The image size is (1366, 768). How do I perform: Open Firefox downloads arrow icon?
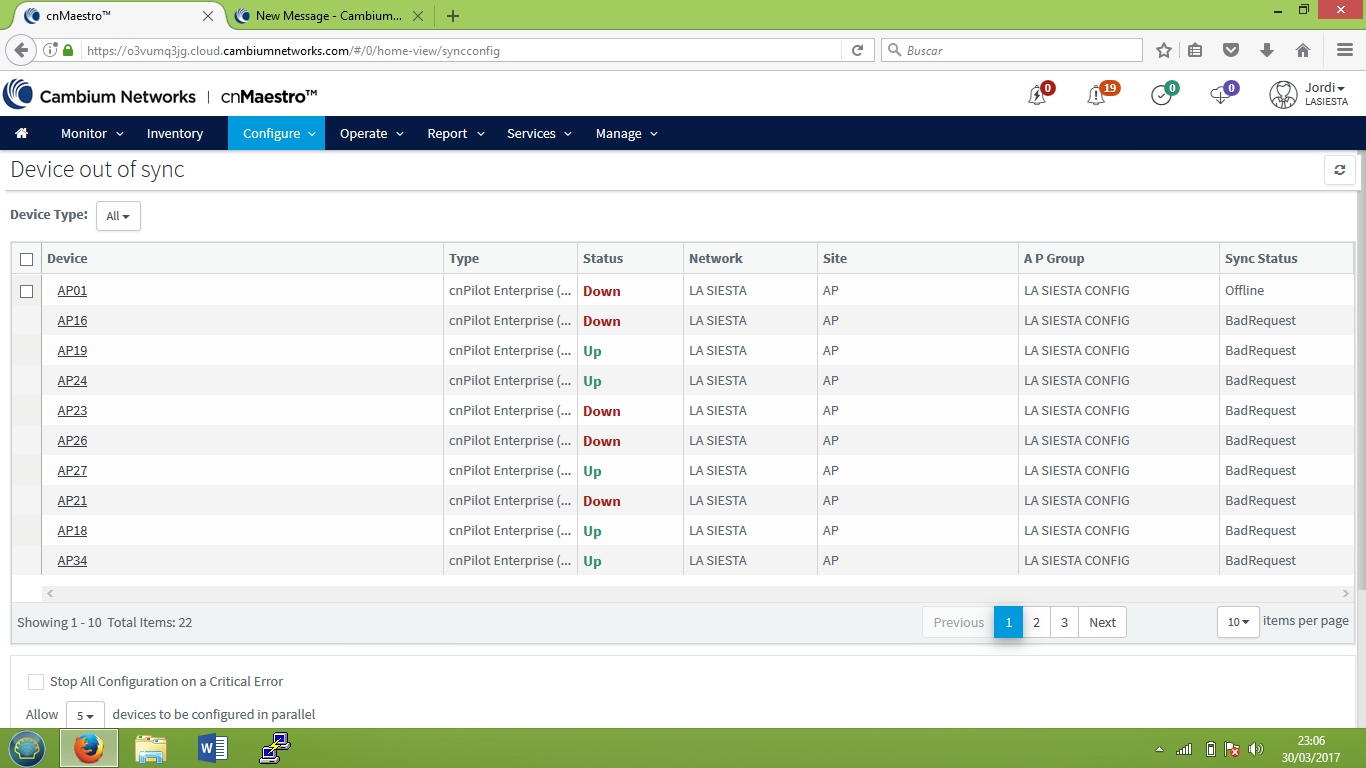point(1267,50)
